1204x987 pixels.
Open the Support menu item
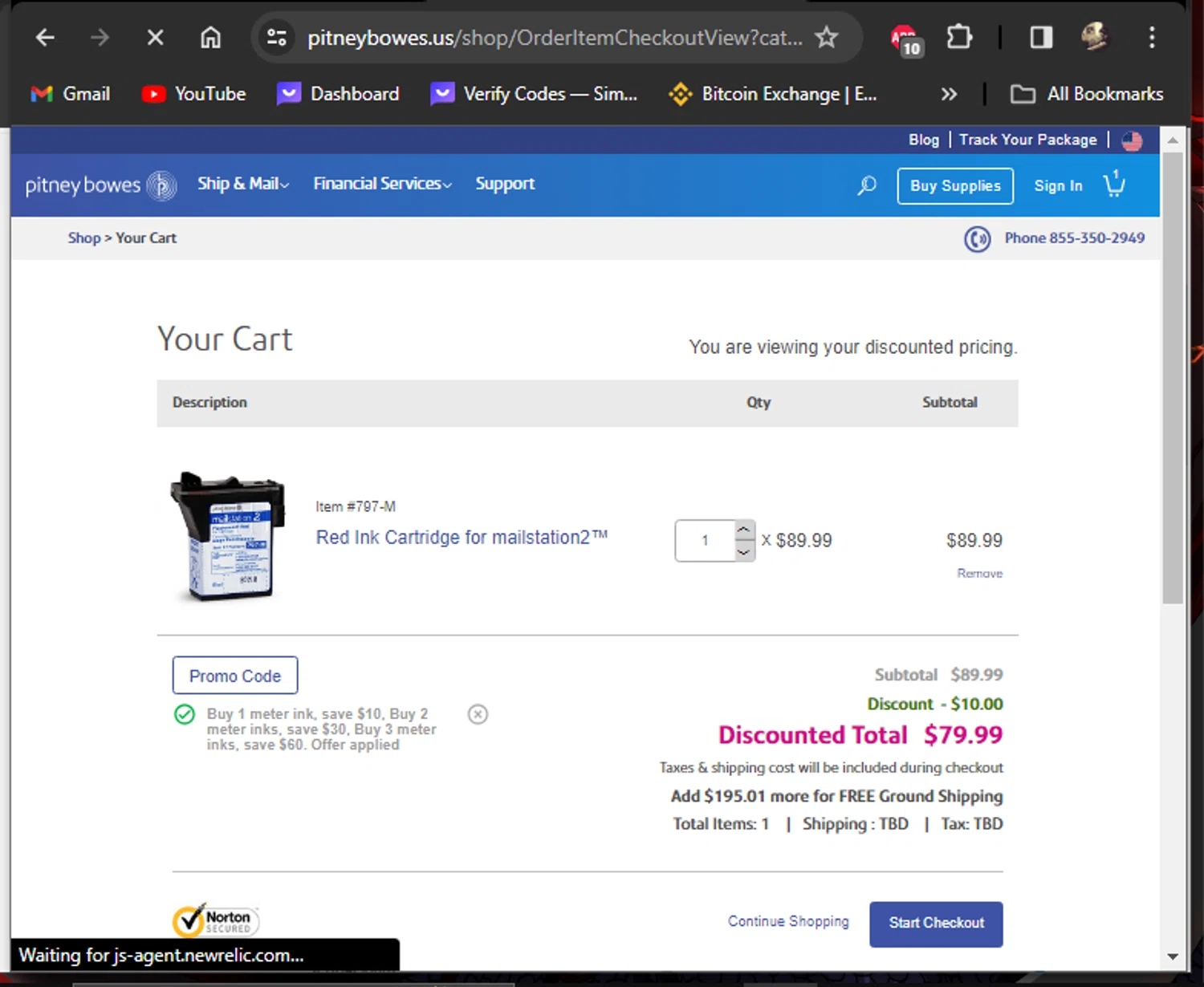tap(505, 184)
